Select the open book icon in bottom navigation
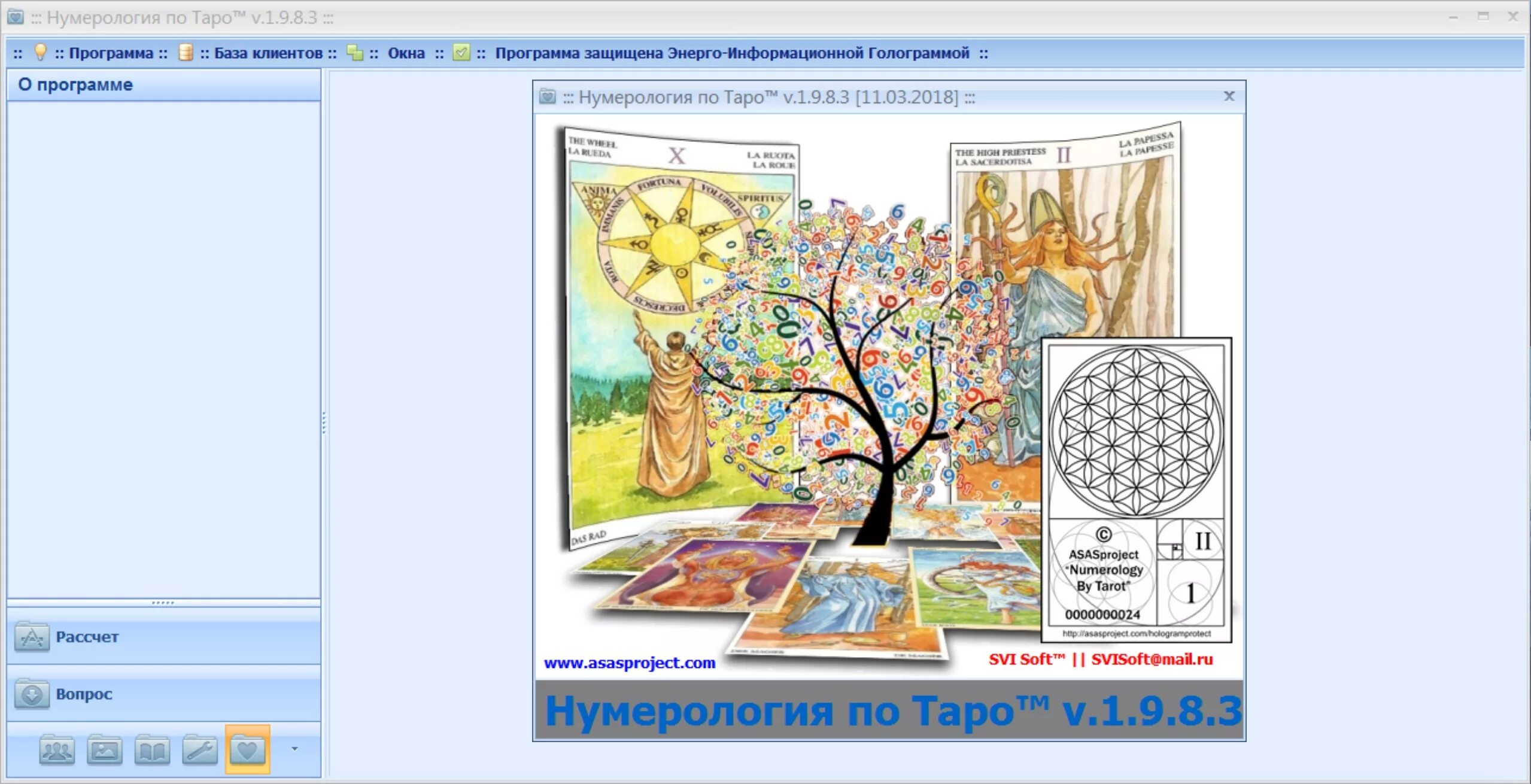Image resolution: width=1531 pixels, height=784 pixels. [152, 749]
